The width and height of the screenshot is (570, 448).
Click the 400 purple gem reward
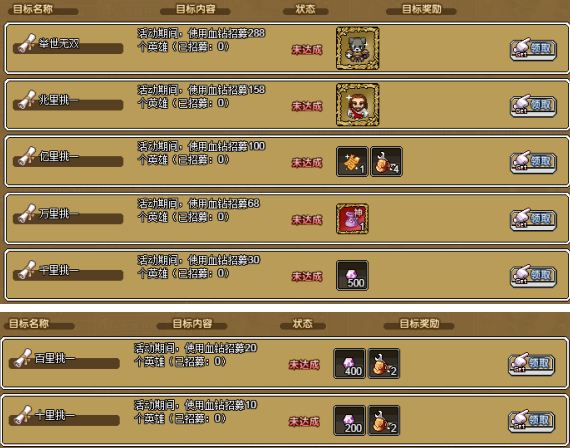[x=349, y=364]
